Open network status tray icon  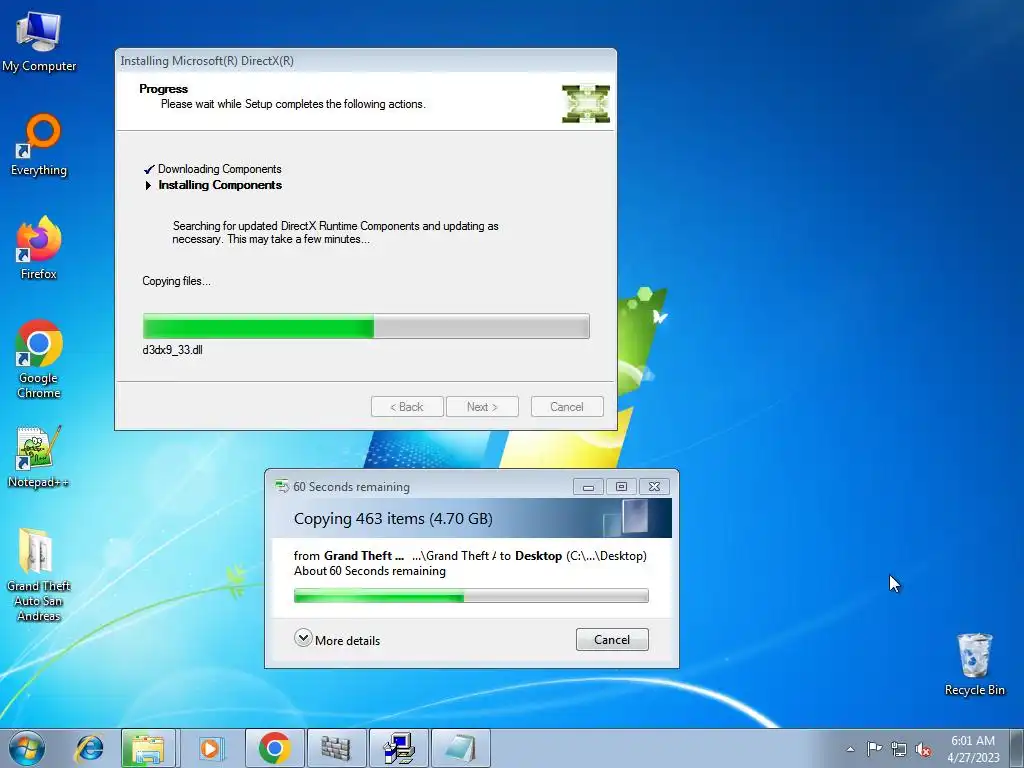[899, 749]
